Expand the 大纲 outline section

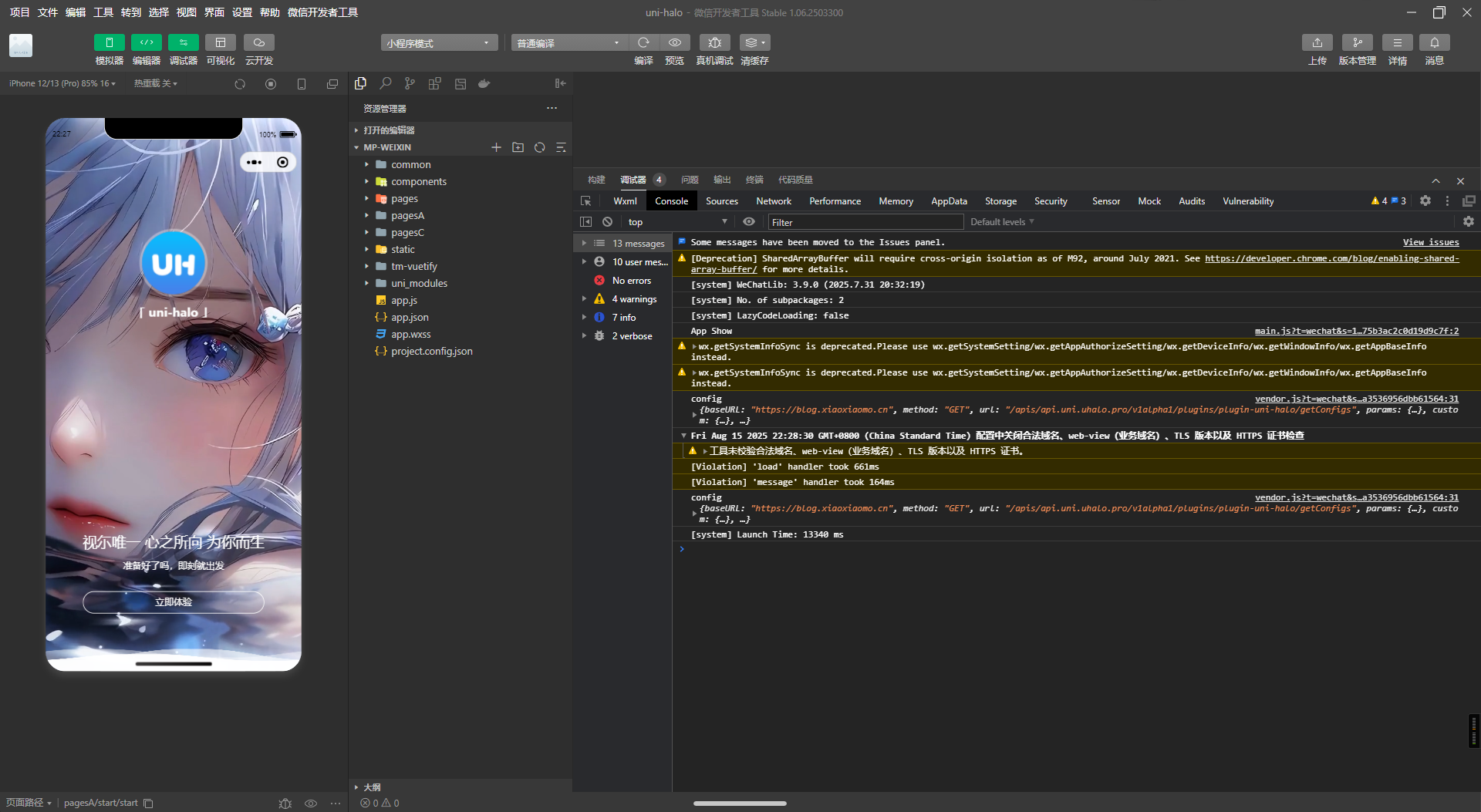click(461, 787)
